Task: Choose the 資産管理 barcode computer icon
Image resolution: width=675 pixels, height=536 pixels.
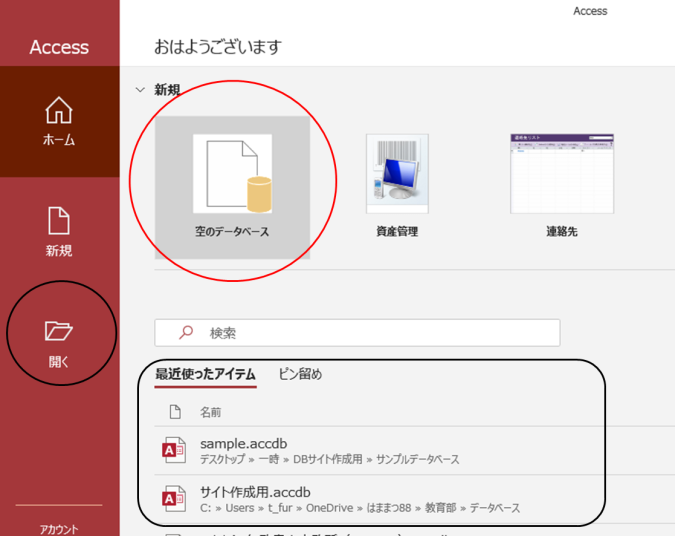Action: coord(397,173)
